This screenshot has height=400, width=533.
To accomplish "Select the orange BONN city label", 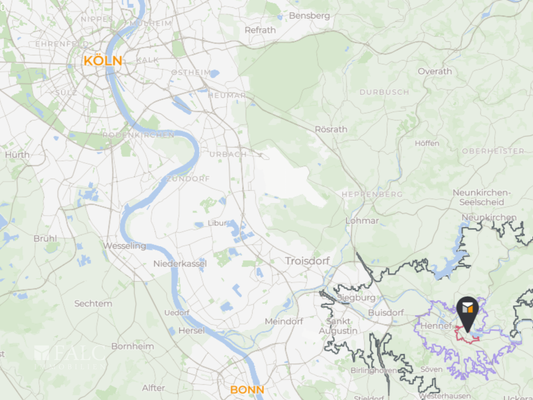I will pyautogui.click(x=247, y=390).
